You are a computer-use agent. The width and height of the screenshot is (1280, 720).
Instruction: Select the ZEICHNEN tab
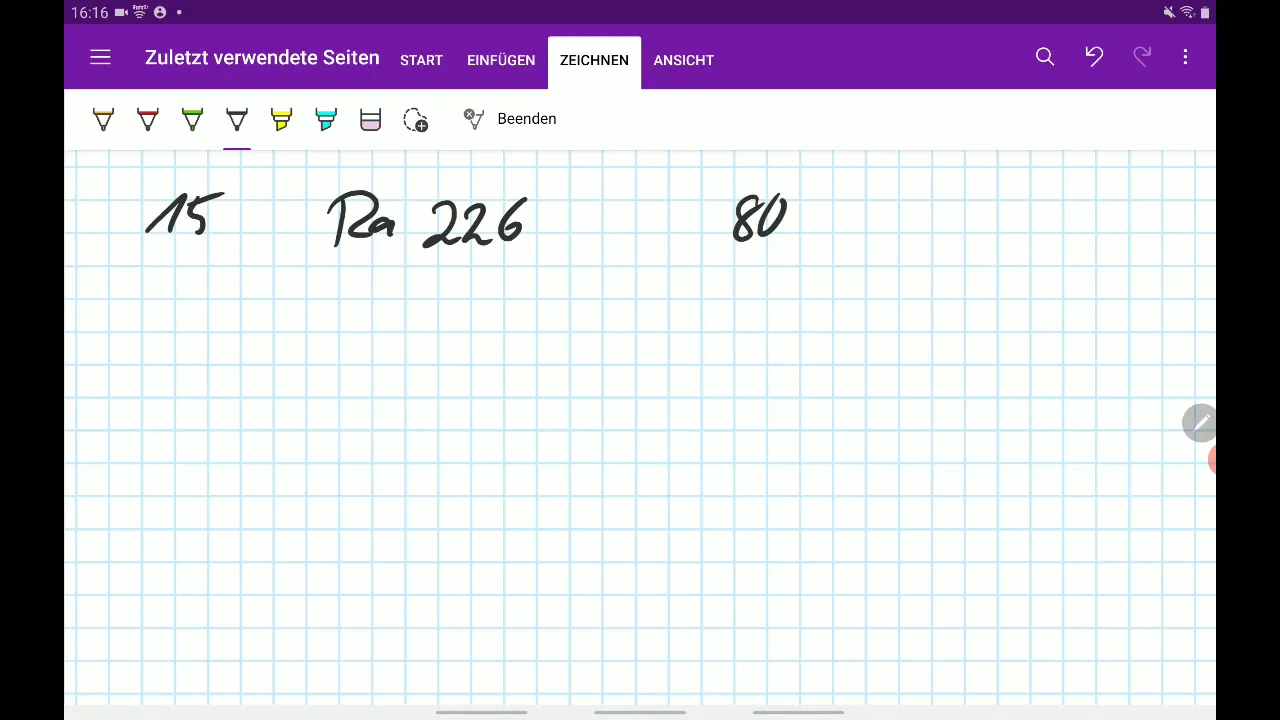coord(594,61)
